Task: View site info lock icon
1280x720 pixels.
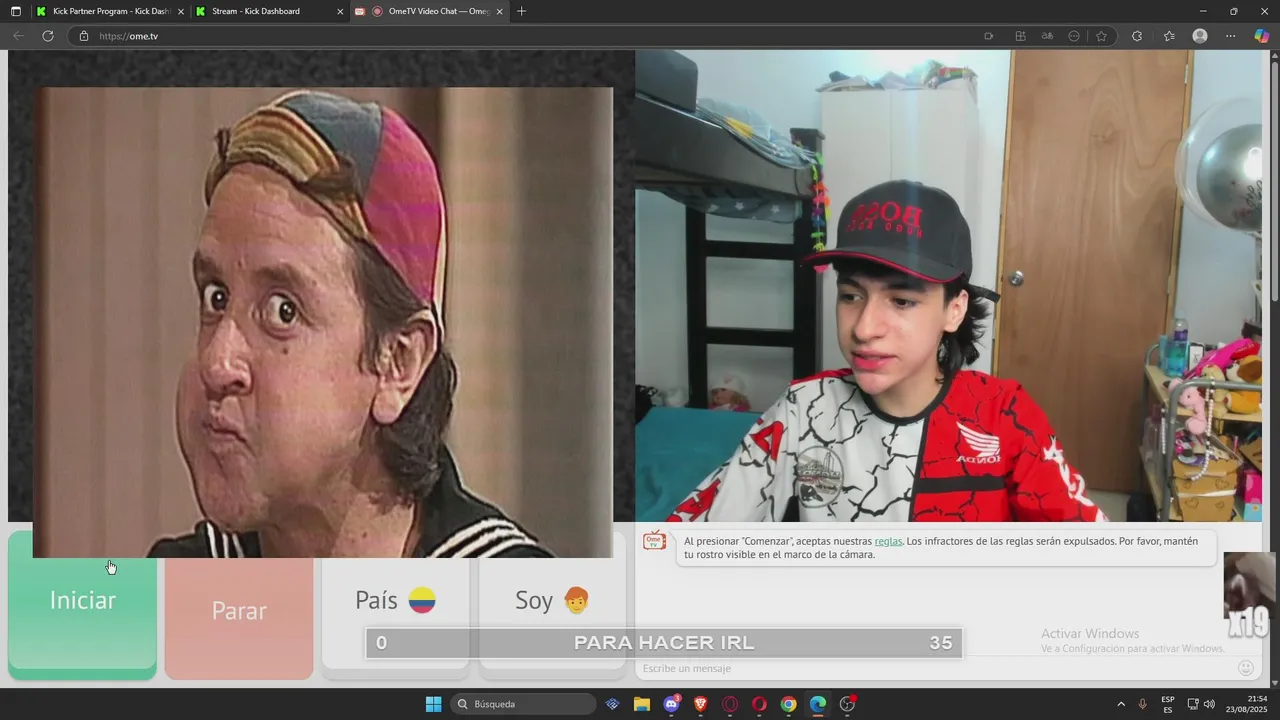Action: coord(84,36)
